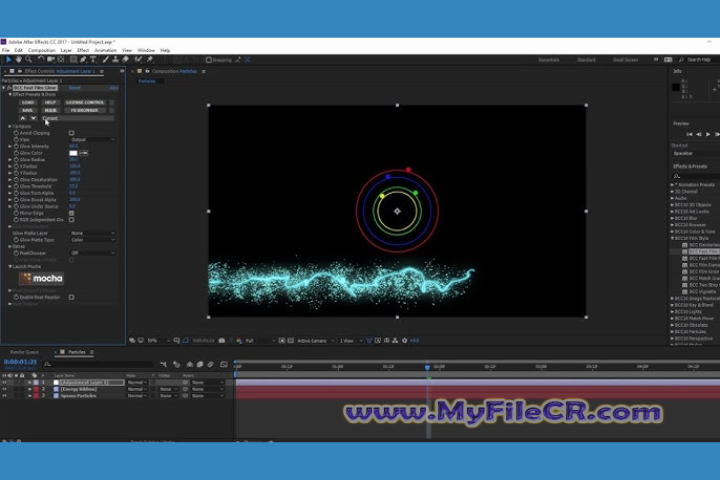
Task: Open the graph editor icon in timeline
Action: tap(224, 364)
